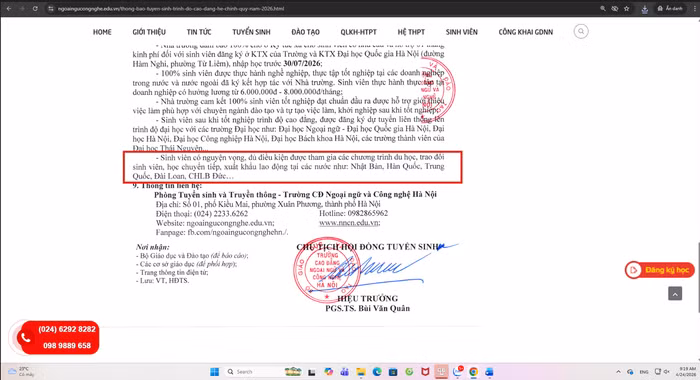This screenshot has width=700, height=380.
Task: Open the browser downloads icon
Action: (645, 9)
